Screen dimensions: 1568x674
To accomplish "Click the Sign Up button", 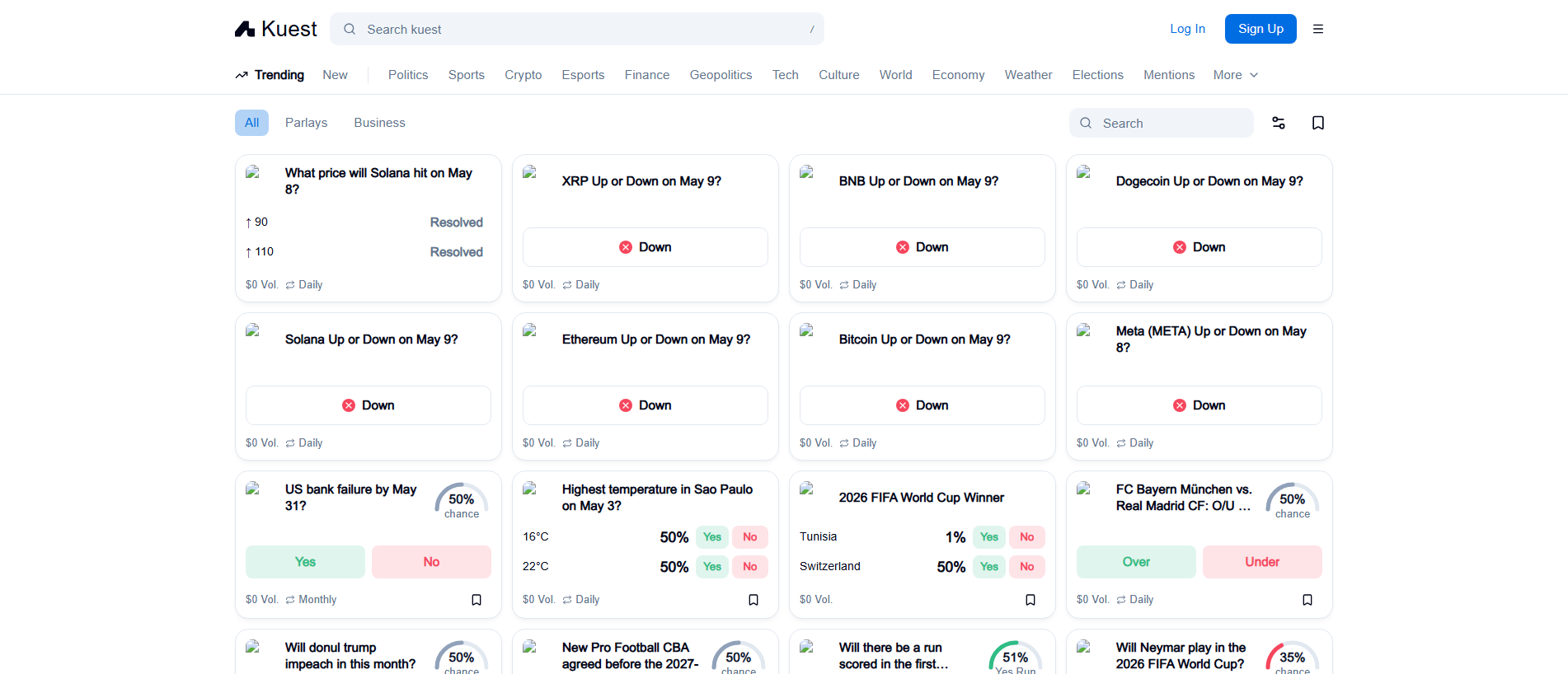I will coord(1261,29).
